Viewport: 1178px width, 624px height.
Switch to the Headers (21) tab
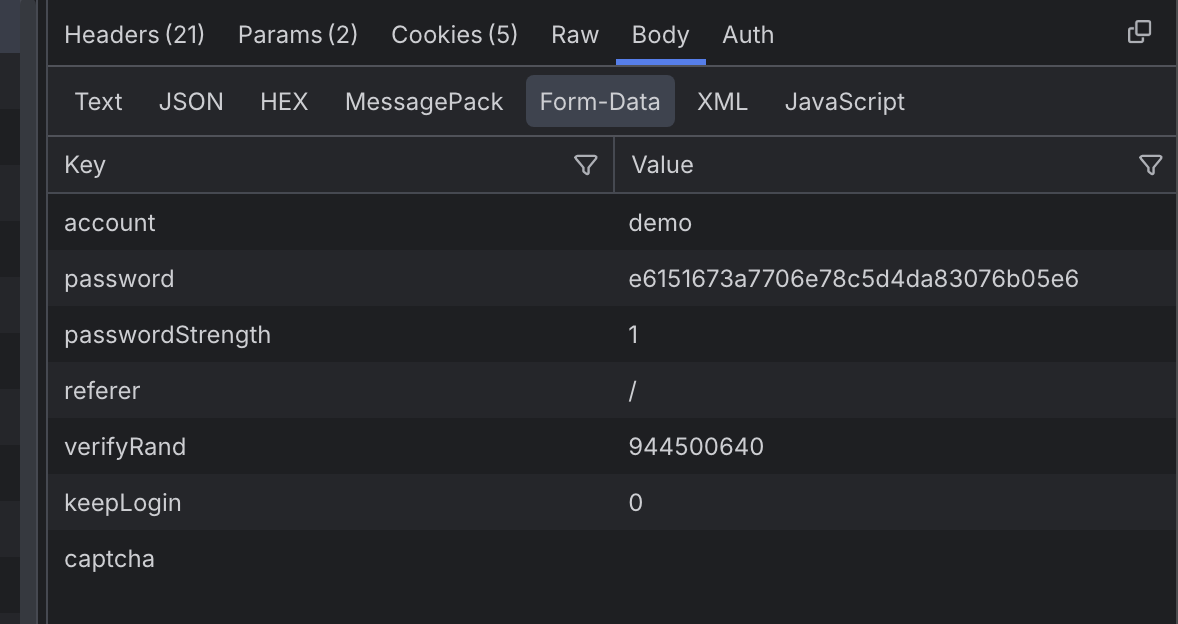tap(134, 35)
